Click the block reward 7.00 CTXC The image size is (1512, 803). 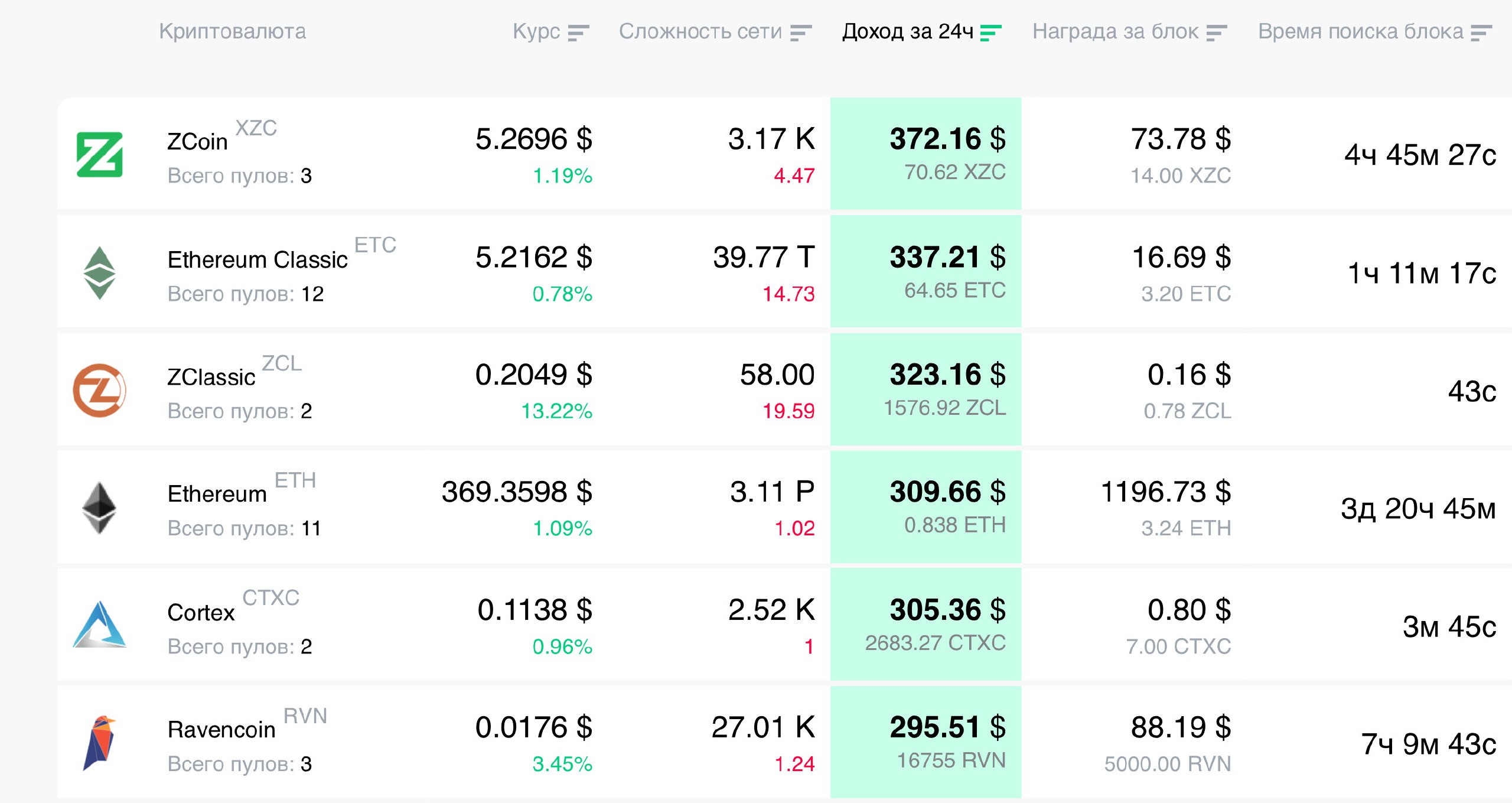pos(1179,646)
